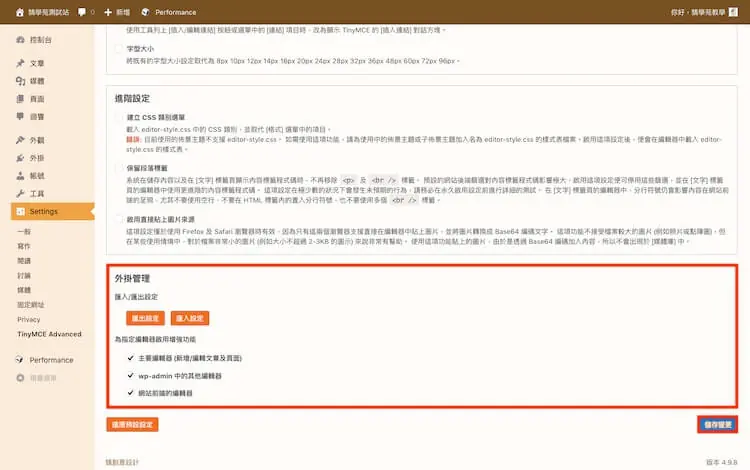Click the 匯入設定 import button
The height and width of the screenshot is (470, 750).
[190, 318]
